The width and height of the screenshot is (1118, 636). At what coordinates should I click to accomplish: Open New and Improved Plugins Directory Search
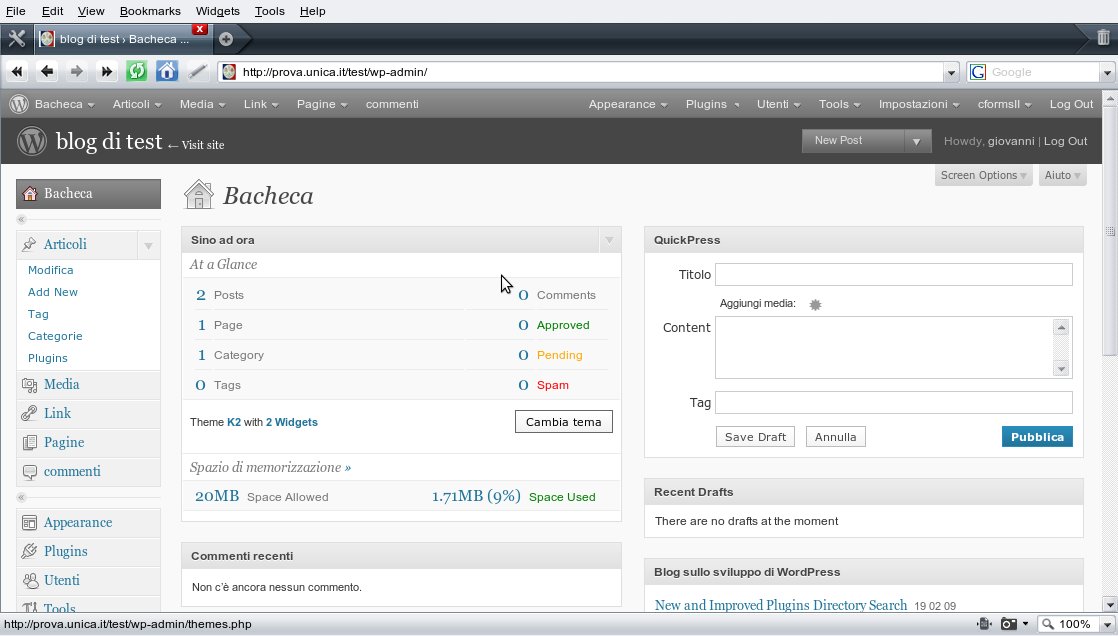781,605
